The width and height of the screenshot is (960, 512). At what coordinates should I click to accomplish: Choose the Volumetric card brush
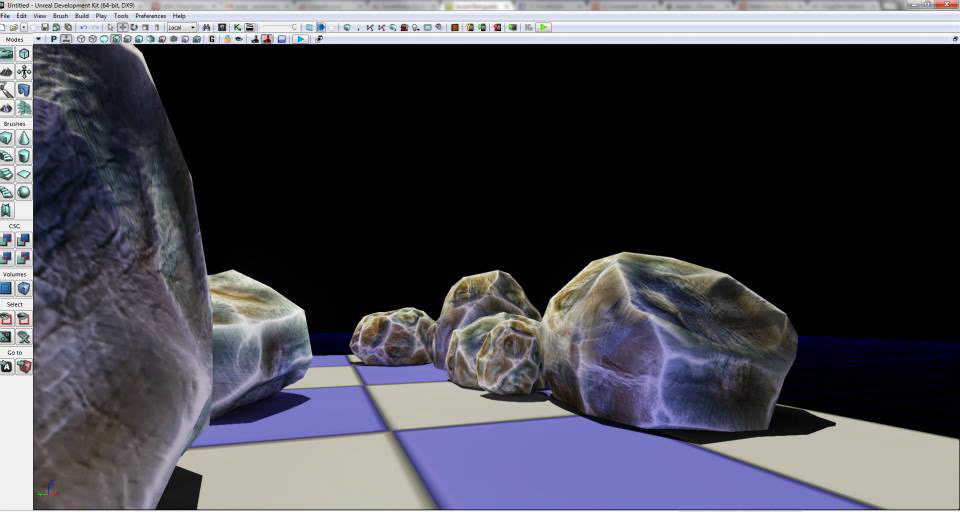tap(6, 211)
